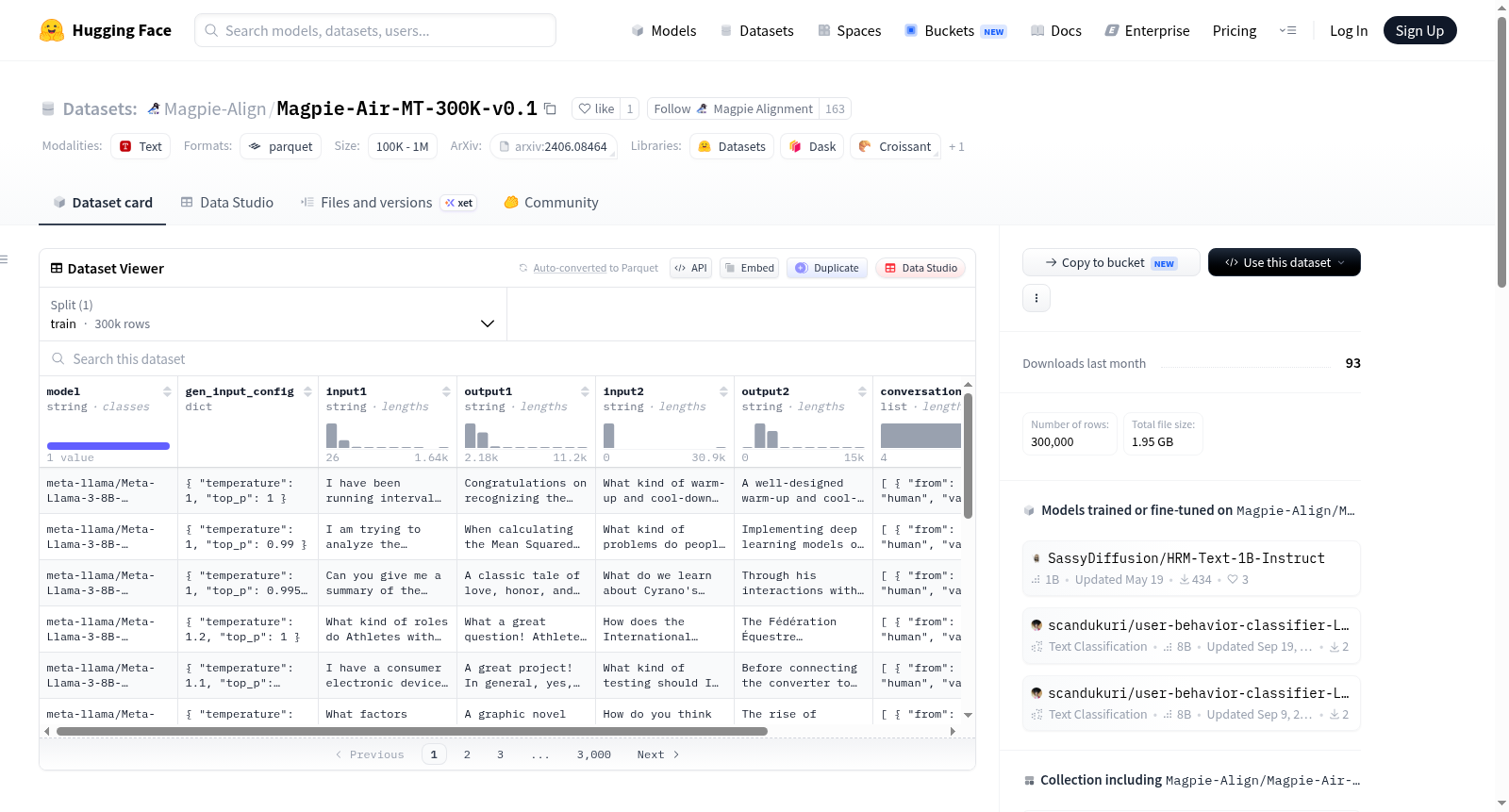Open the Spaces menu

coord(850,30)
